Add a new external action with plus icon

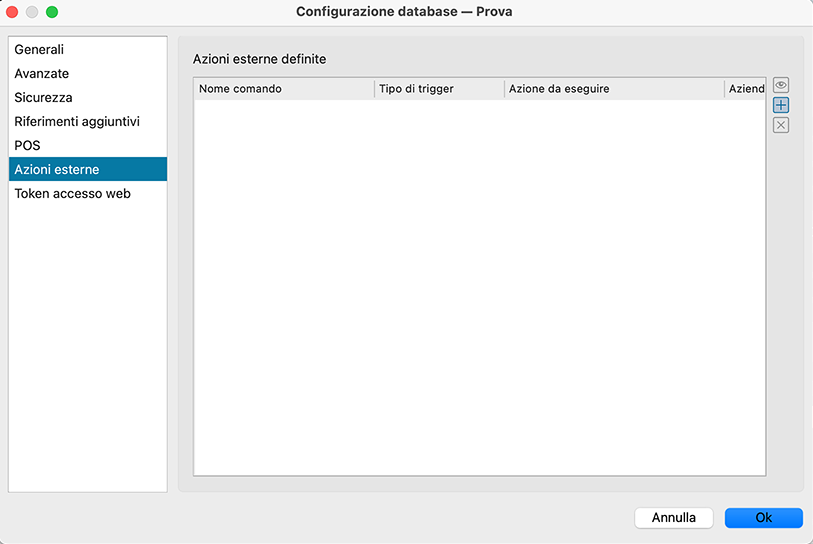pyautogui.click(x=781, y=105)
